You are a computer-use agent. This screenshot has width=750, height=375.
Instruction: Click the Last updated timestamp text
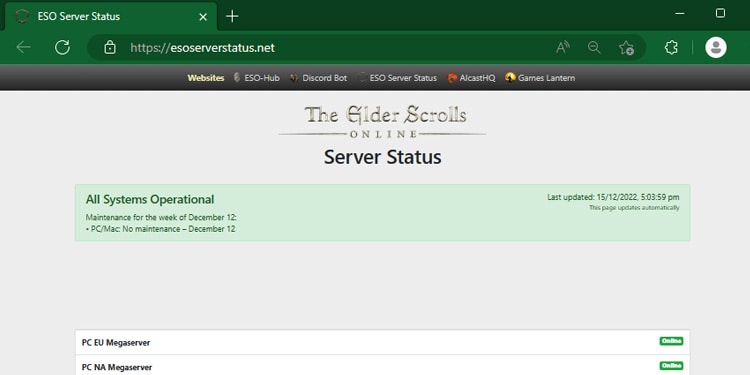pyautogui.click(x=613, y=197)
